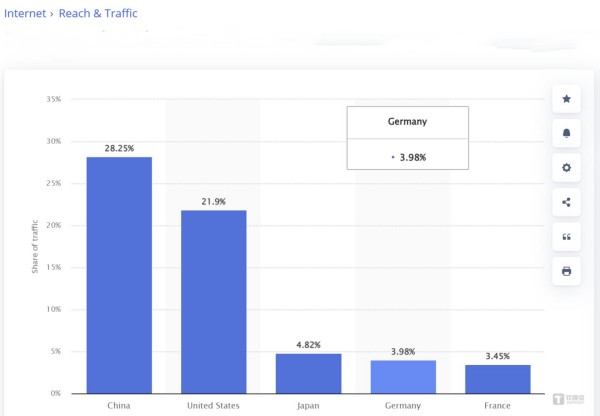Click the quotation citation icon
The image size is (600, 416).
tap(566, 237)
